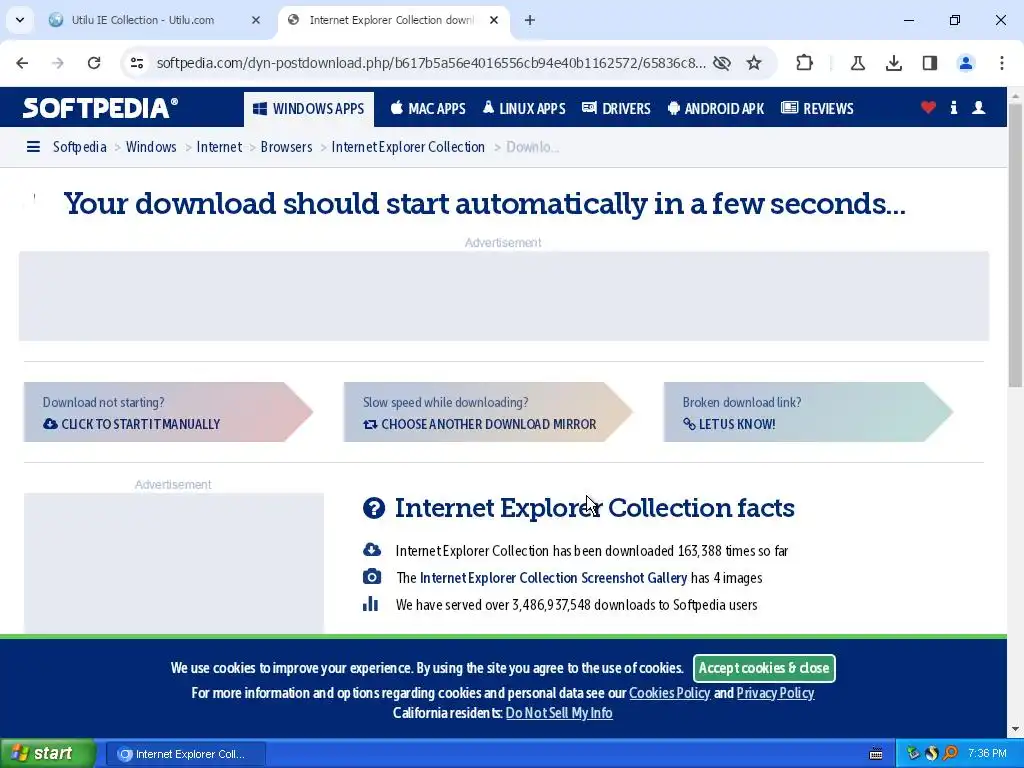Open Reviews section

pyautogui.click(x=818, y=108)
